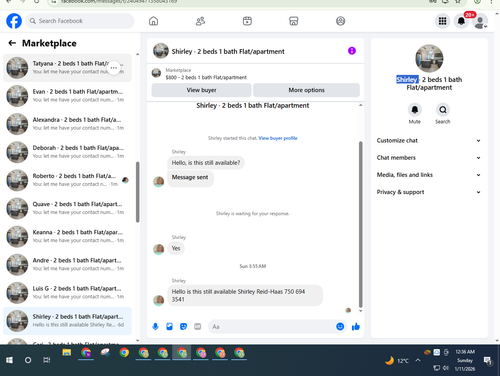Send a thumbs-up like
500x376 pixels.
point(356,327)
